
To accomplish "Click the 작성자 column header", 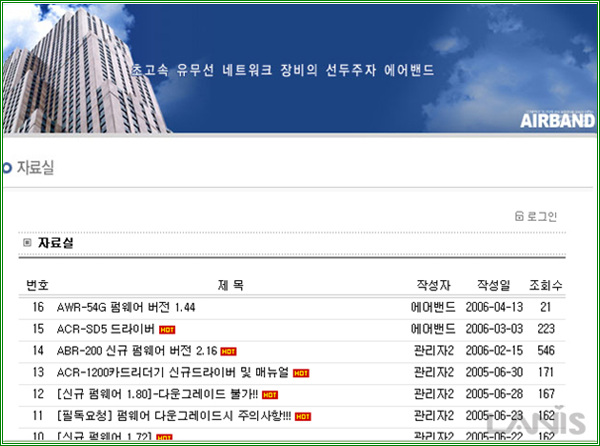I will click(x=434, y=285).
